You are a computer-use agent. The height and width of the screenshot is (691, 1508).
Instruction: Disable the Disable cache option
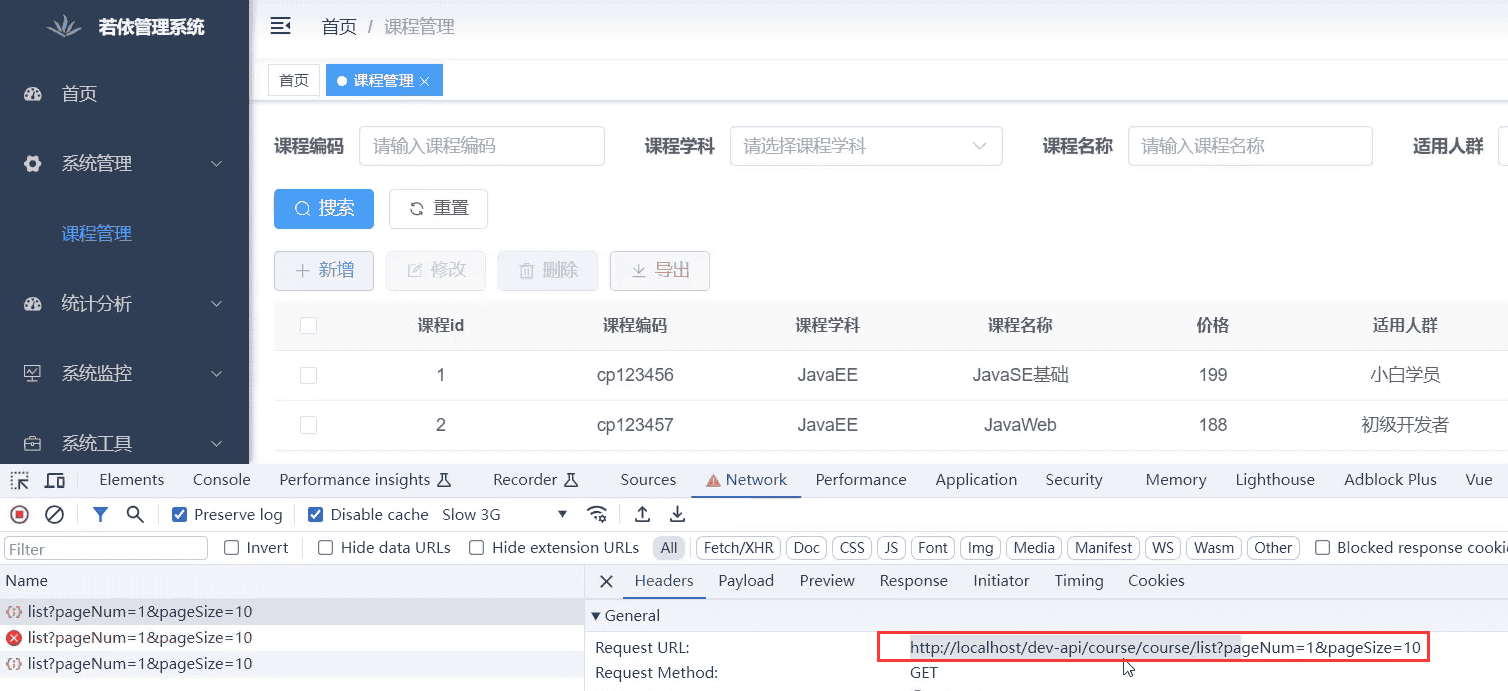tap(315, 514)
